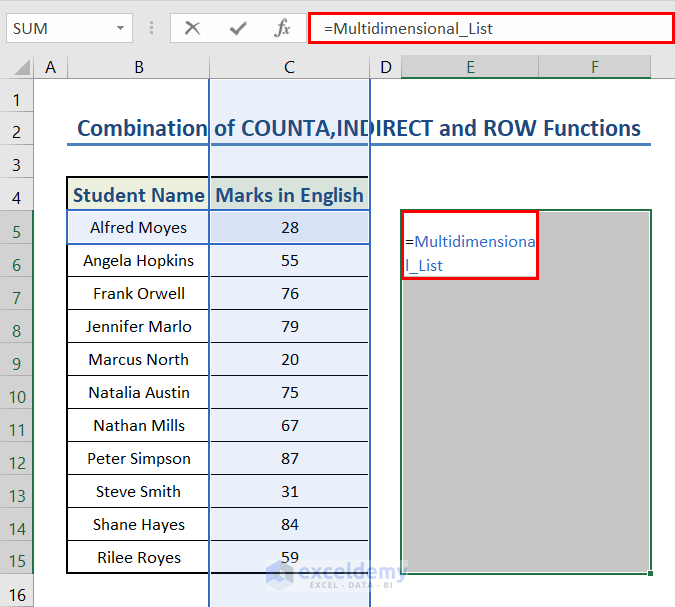Select column B header
The image size is (675, 607).
click(138, 67)
